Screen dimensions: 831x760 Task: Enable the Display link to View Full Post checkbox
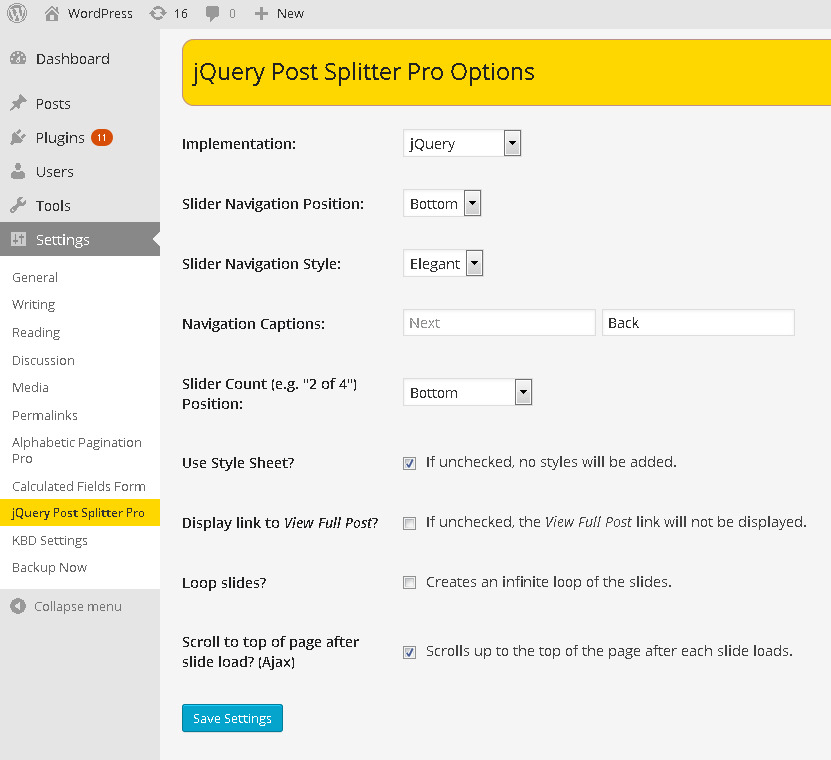409,522
